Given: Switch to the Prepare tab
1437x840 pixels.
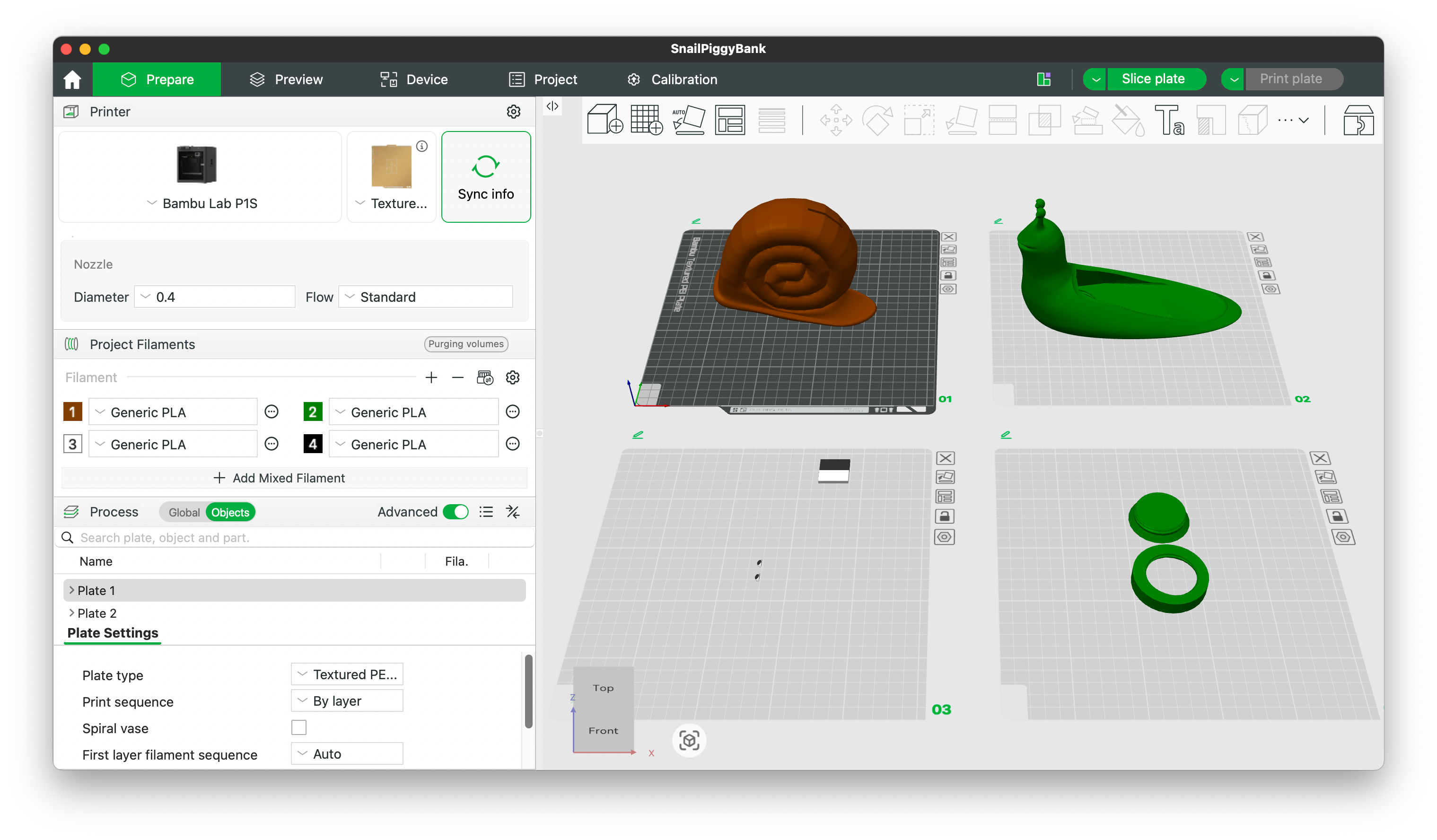Looking at the screenshot, I should click(157, 79).
